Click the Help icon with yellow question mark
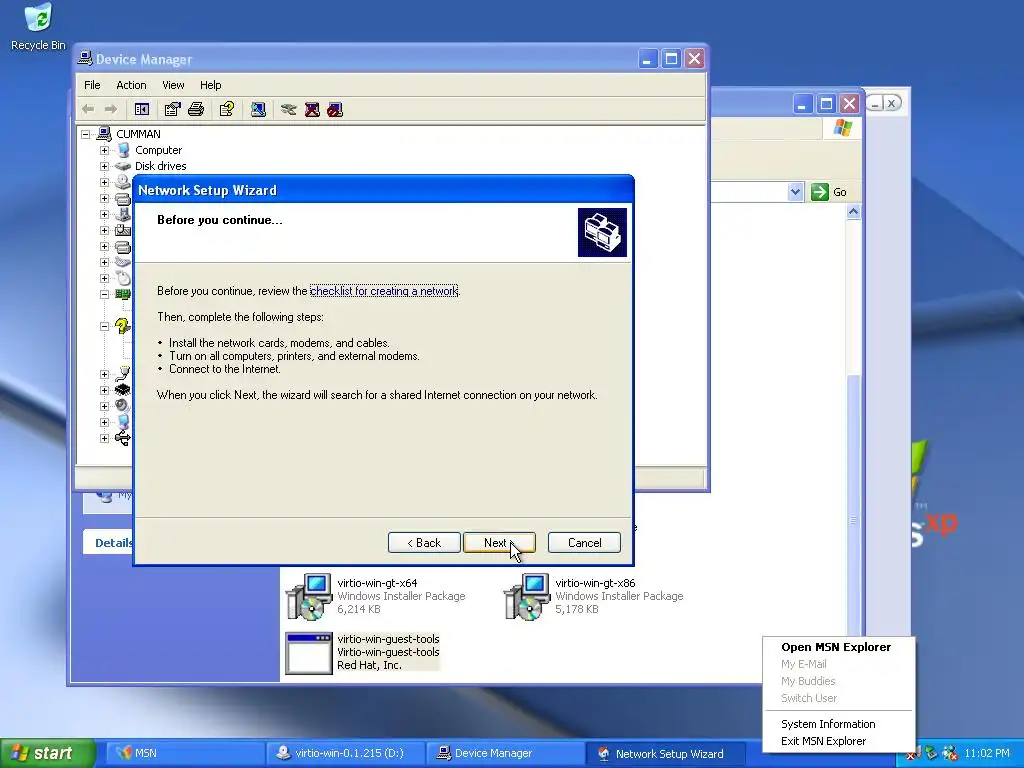The width and height of the screenshot is (1024, 768). [227, 109]
